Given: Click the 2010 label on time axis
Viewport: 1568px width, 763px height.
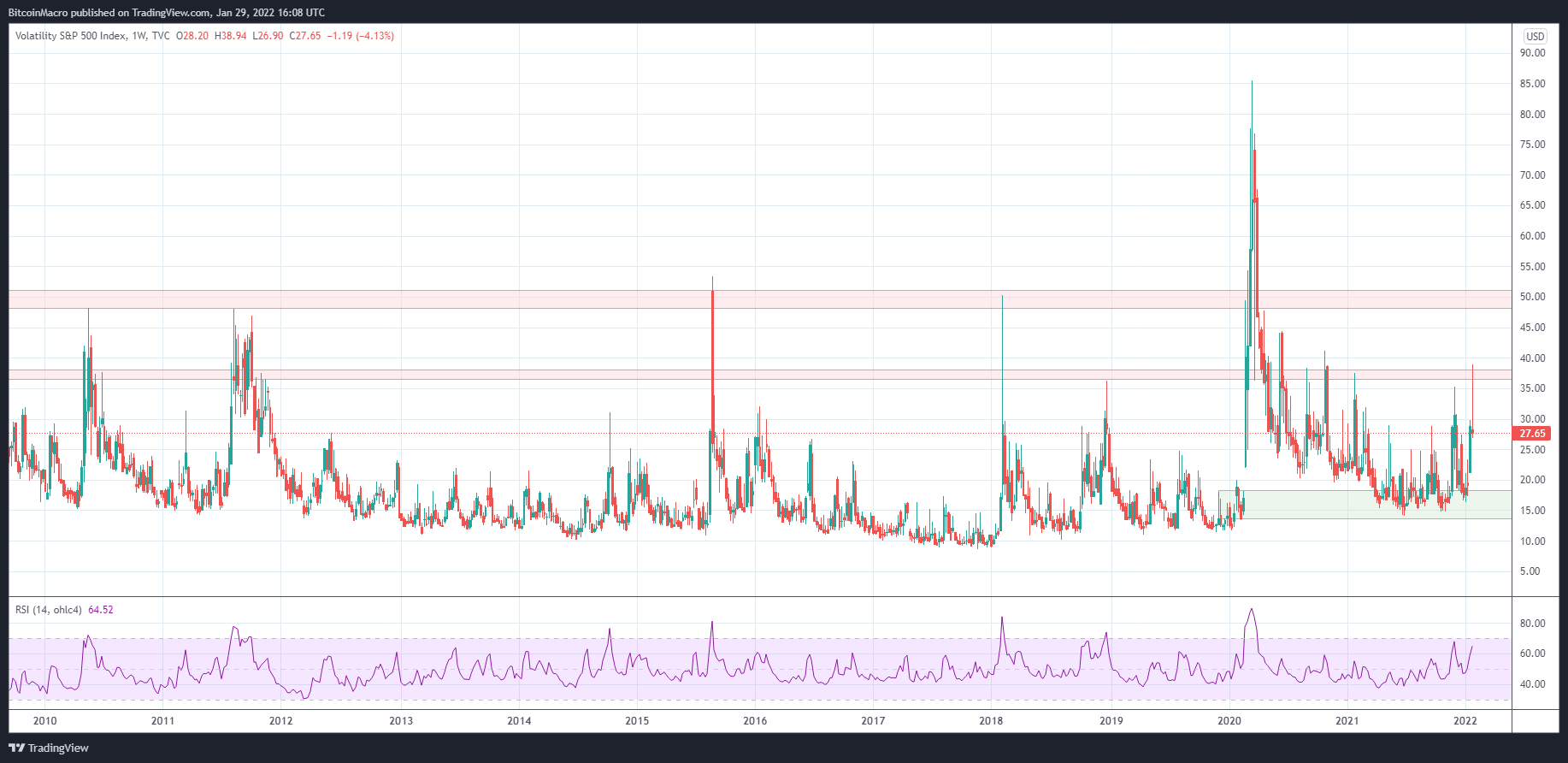Looking at the screenshot, I should [44, 721].
